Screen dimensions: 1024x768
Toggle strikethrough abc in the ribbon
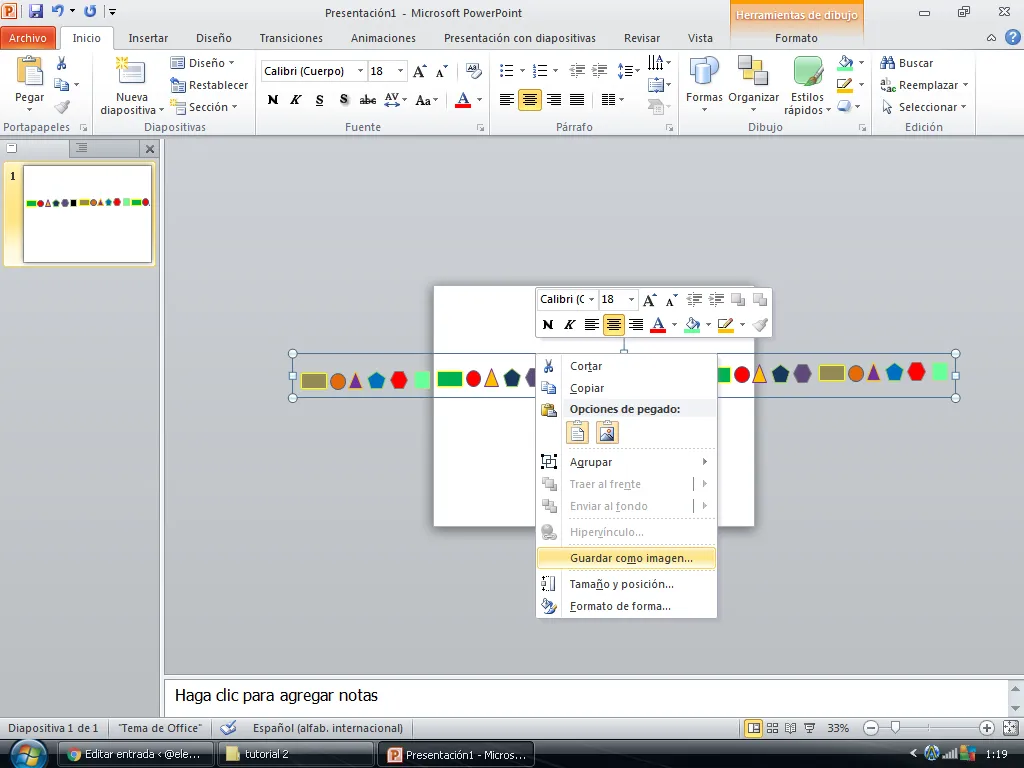coord(368,100)
